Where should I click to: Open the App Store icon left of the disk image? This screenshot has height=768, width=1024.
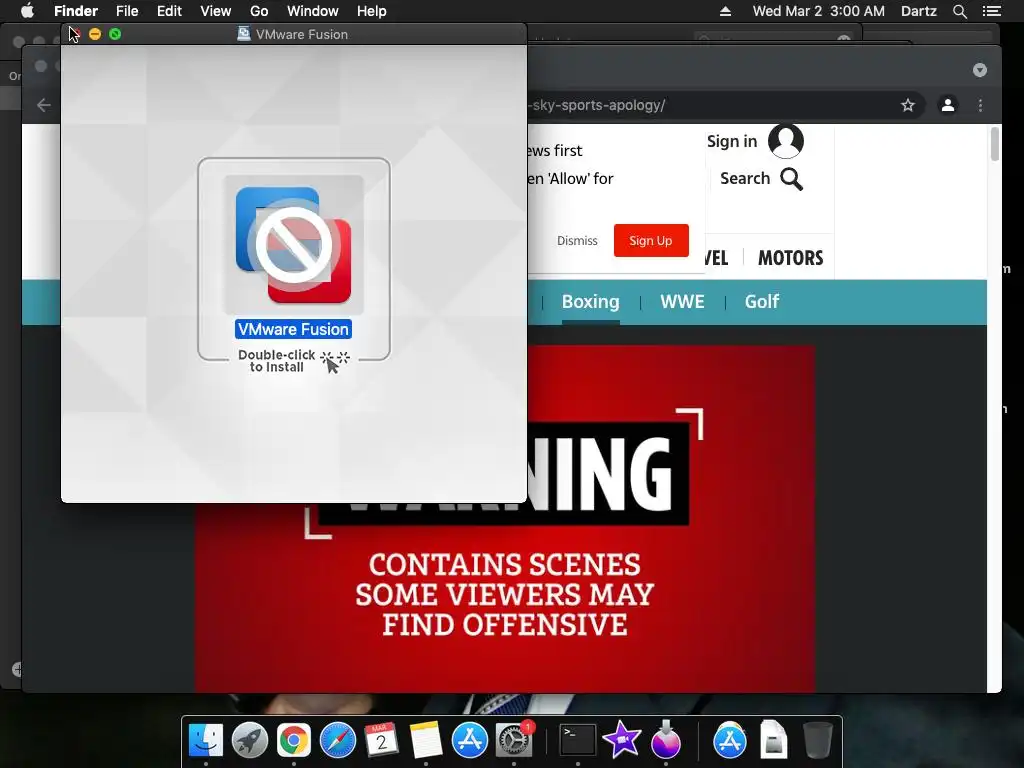tap(729, 741)
